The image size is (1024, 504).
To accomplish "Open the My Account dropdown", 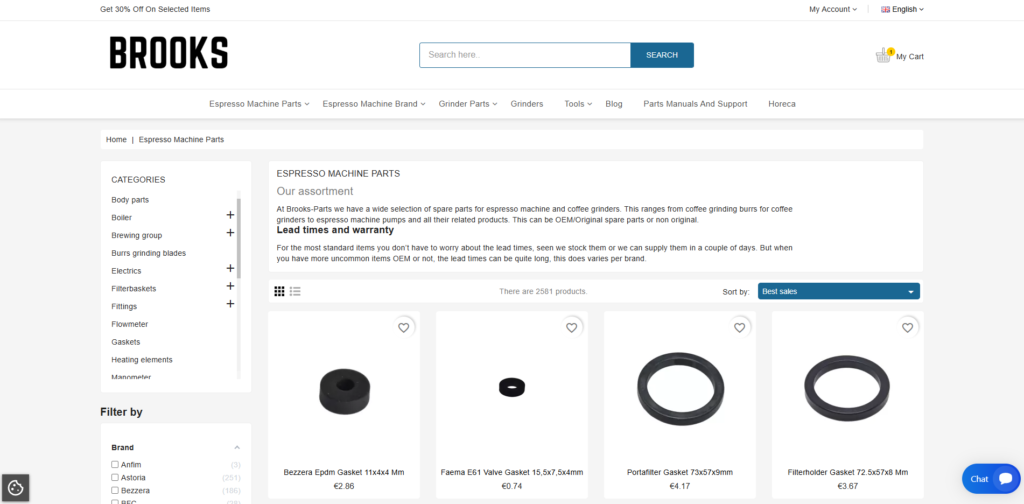I will 833,9.
